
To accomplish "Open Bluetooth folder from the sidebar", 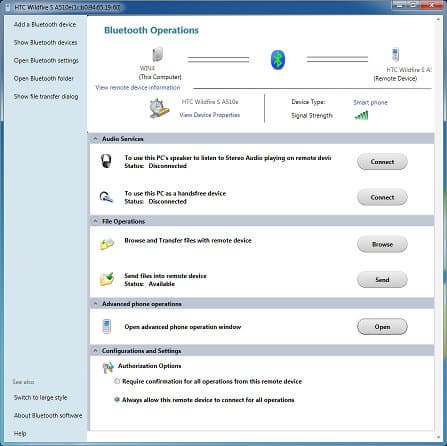I will click(x=44, y=79).
